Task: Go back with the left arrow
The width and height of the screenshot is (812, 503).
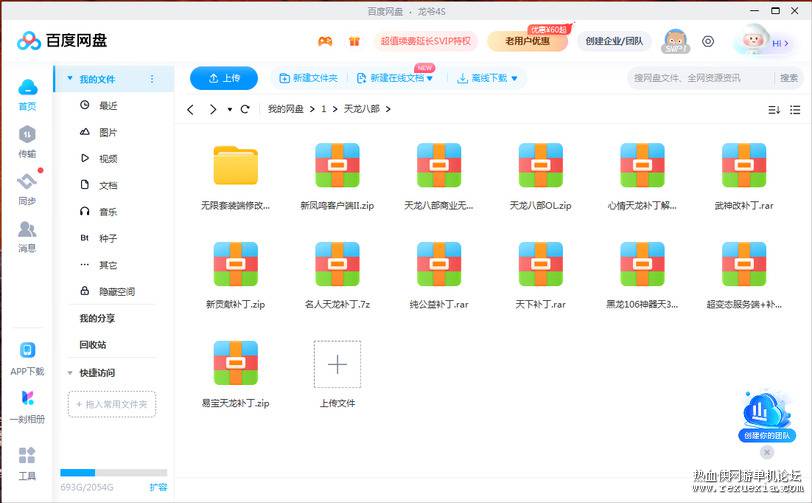Action: point(191,109)
